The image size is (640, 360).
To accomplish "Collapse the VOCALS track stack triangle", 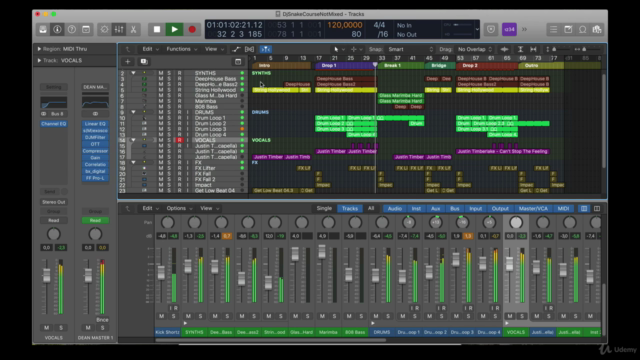I will tap(133, 140).
